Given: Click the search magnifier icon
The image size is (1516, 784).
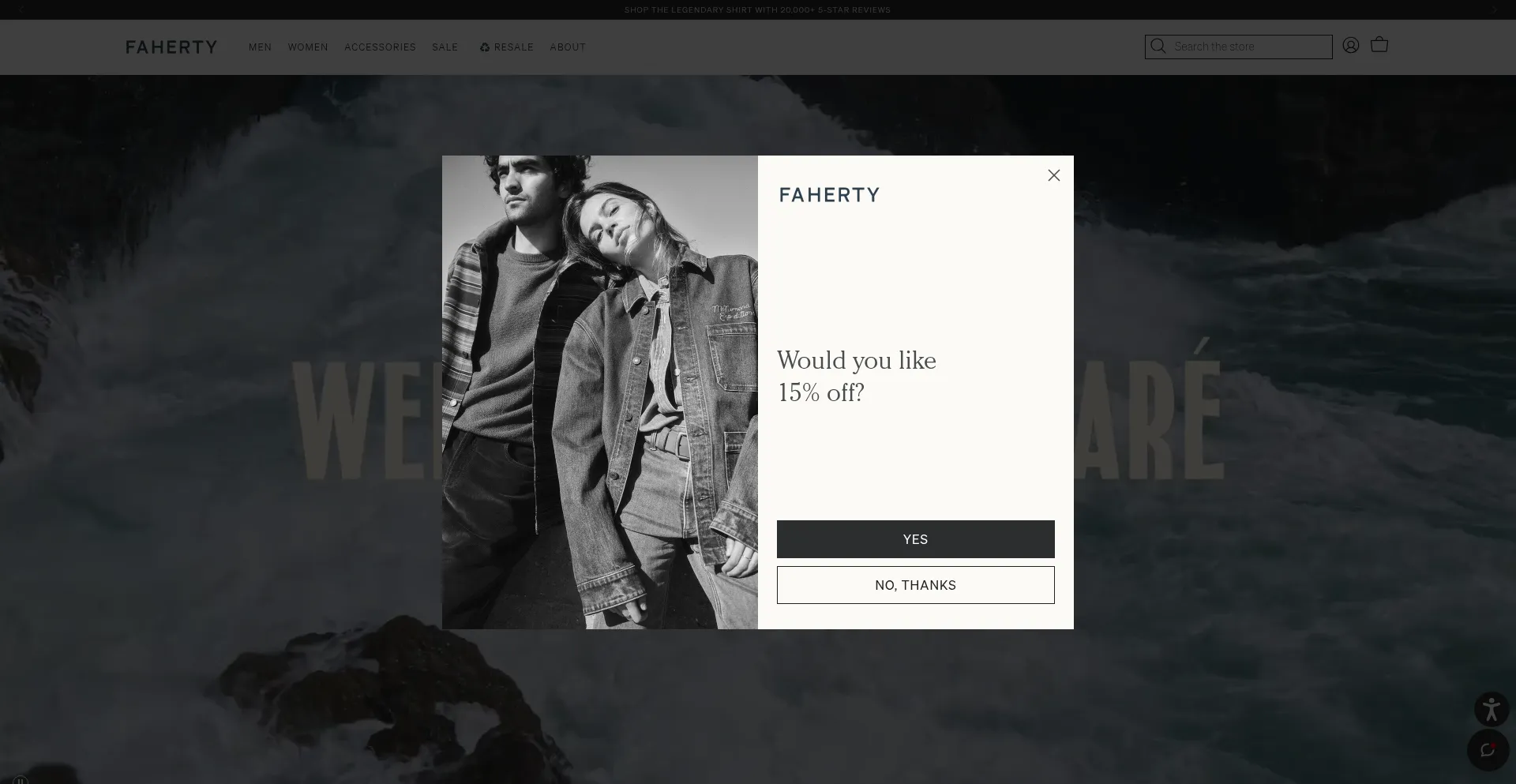Looking at the screenshot, I should coord(1158,47).
